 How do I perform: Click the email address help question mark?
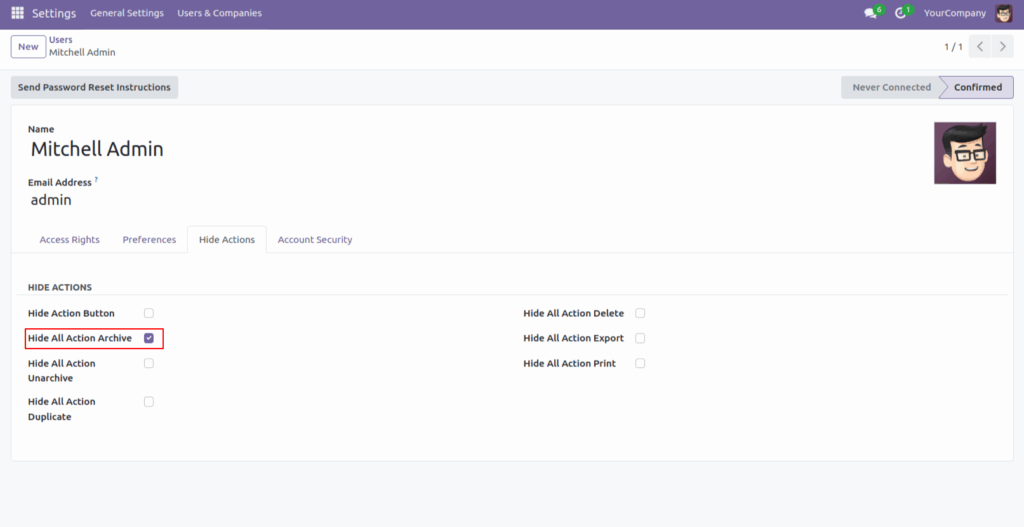96,179
